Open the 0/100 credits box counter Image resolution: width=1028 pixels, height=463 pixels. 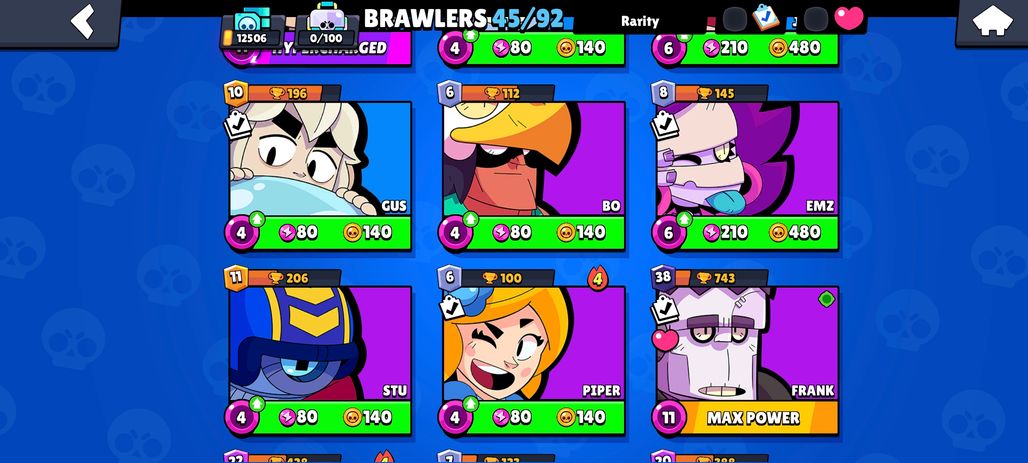pyautogui.click(x=327, y=29)
